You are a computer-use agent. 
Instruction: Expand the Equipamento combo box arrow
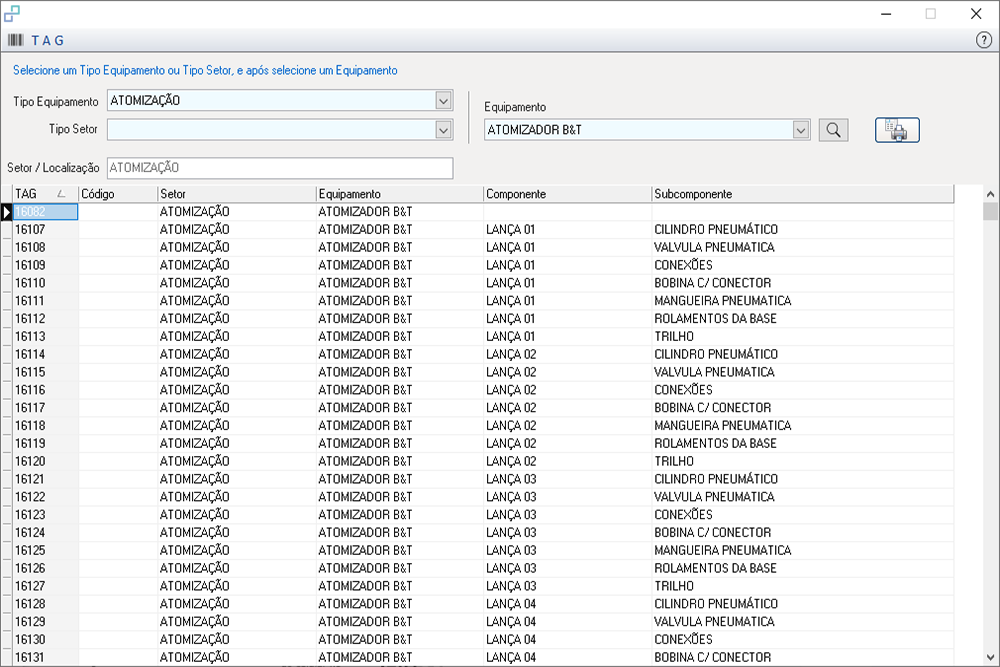click(800, 130)
